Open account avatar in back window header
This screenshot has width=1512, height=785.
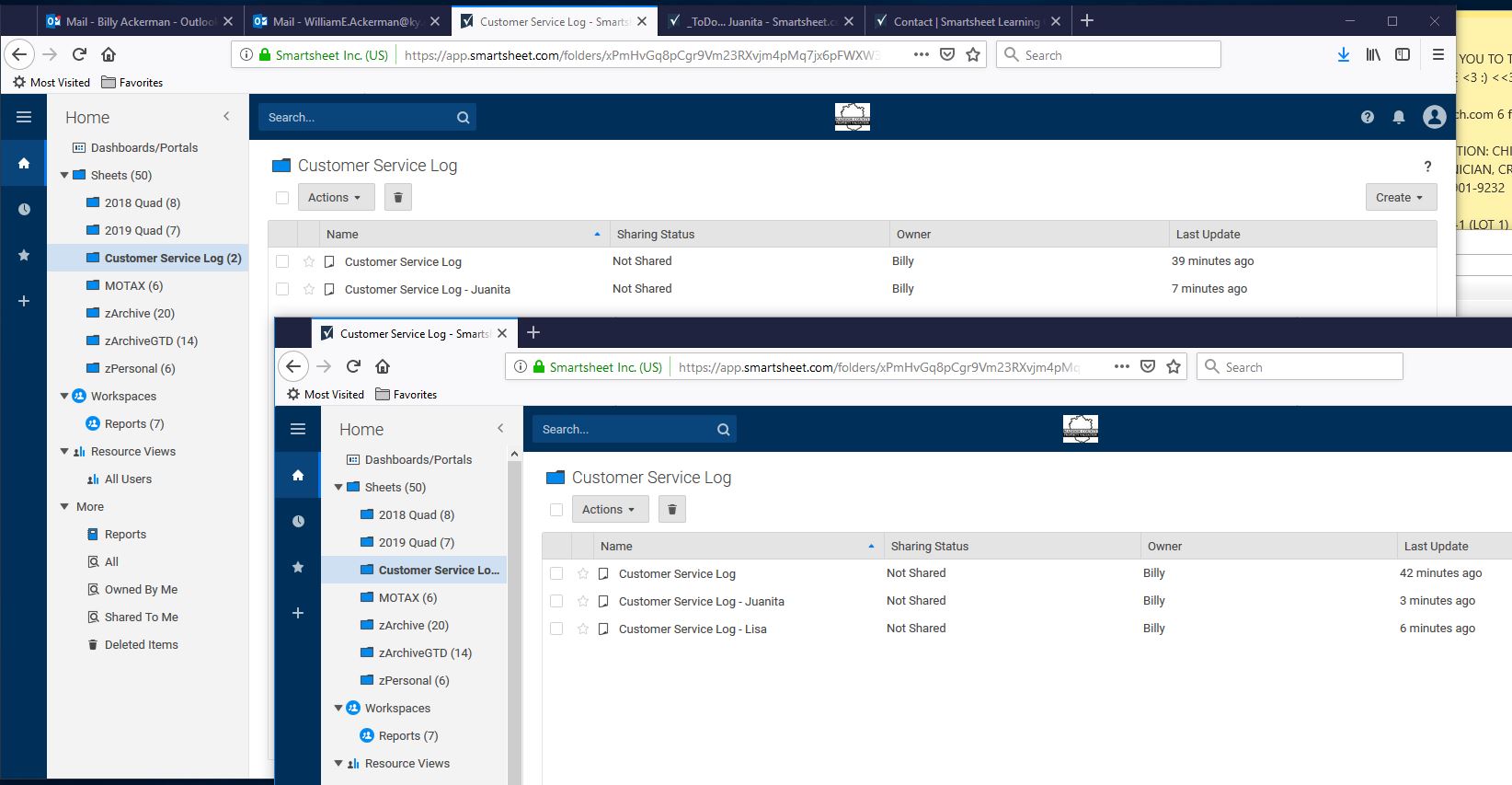(x=1434, y=117)
